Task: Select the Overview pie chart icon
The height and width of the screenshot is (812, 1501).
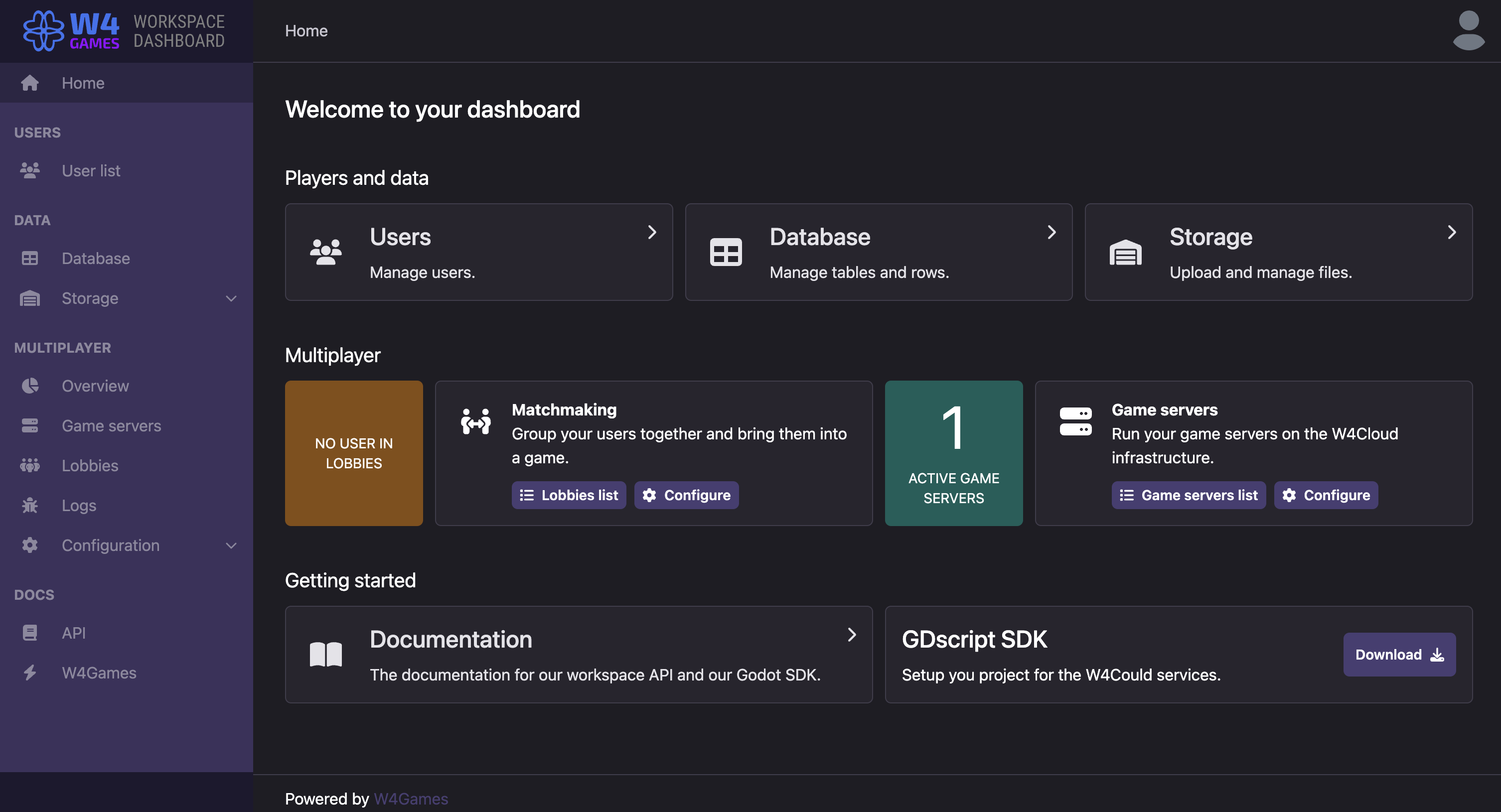Action: (30, 386)
